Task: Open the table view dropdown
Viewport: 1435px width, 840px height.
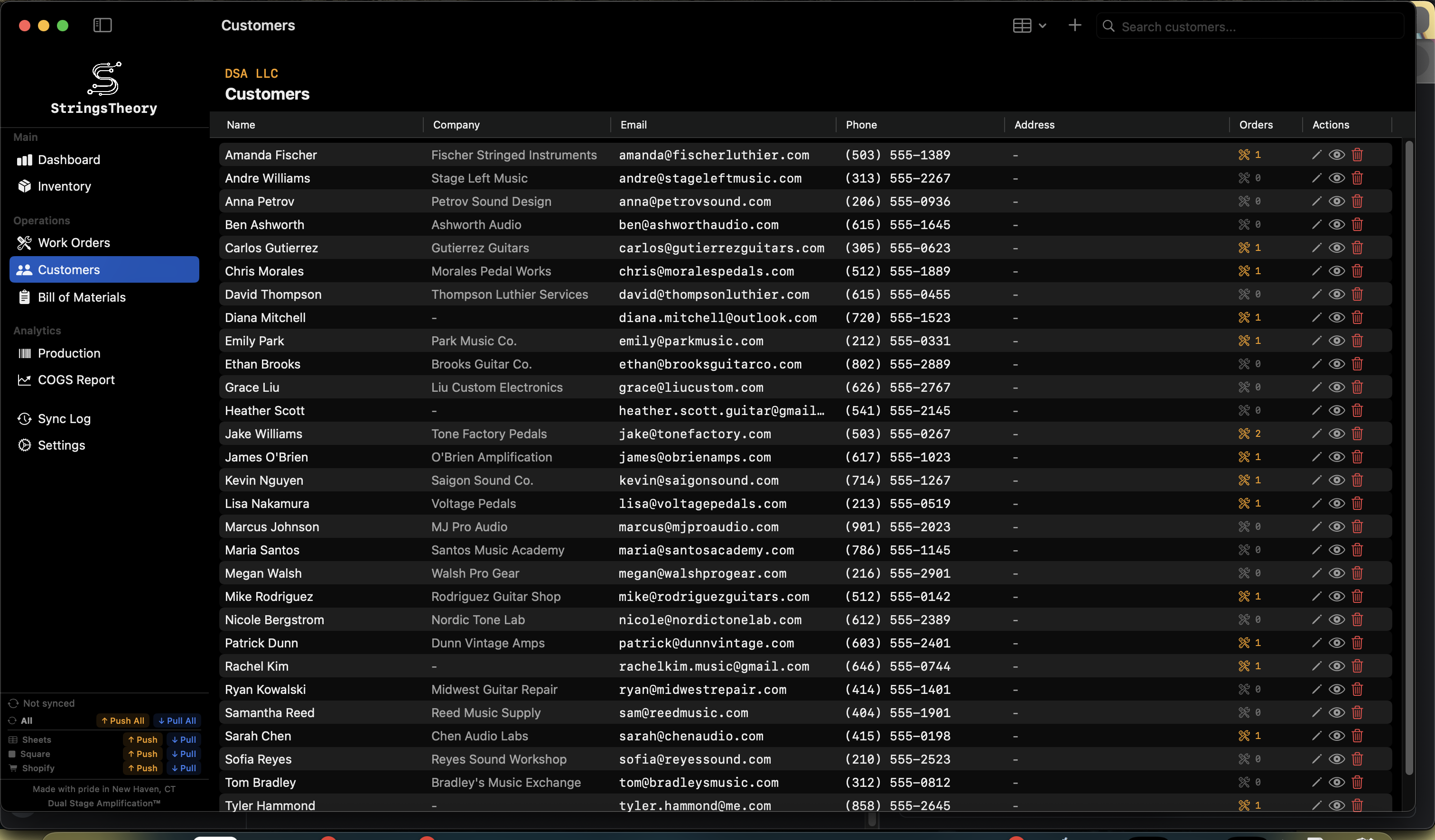Action: (x=1027, y=25)
